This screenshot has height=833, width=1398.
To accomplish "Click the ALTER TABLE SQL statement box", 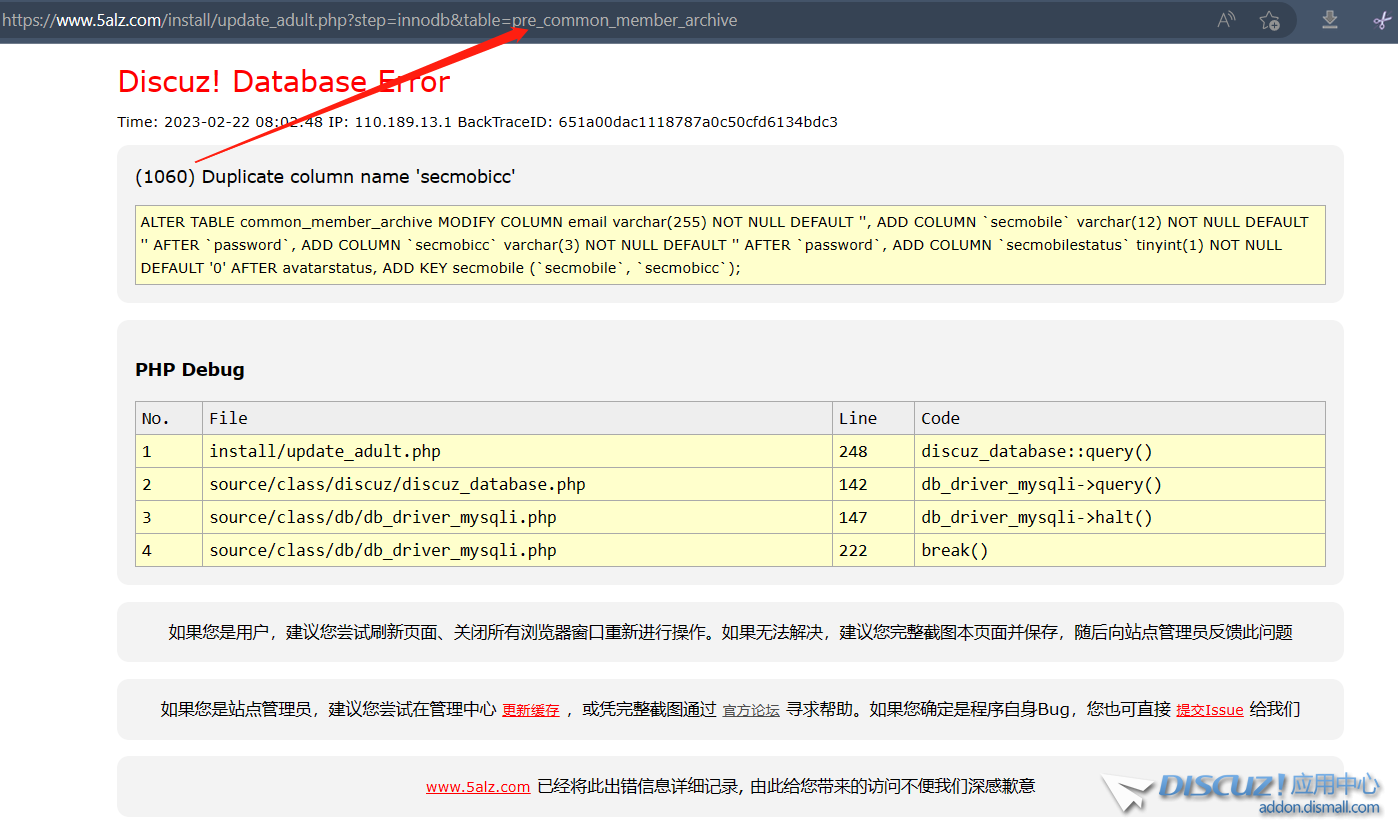I will [730, 245].
